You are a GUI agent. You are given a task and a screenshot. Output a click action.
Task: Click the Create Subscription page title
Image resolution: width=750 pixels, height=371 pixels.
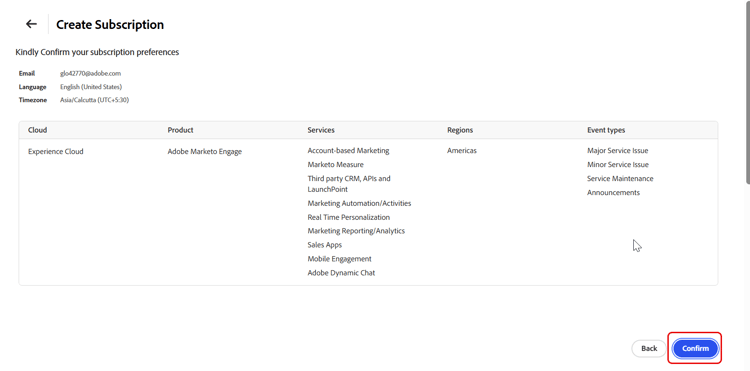pyautogui.click(x=110, y=24)
